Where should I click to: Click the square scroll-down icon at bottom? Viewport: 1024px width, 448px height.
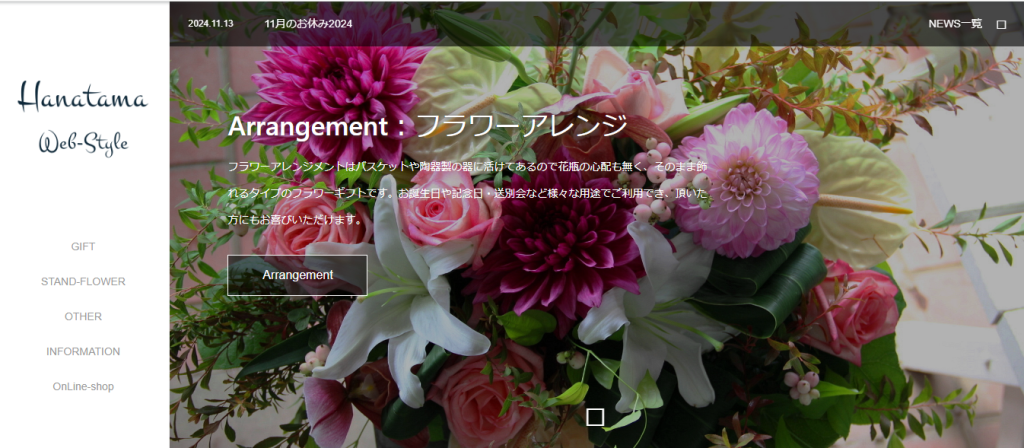595,417
